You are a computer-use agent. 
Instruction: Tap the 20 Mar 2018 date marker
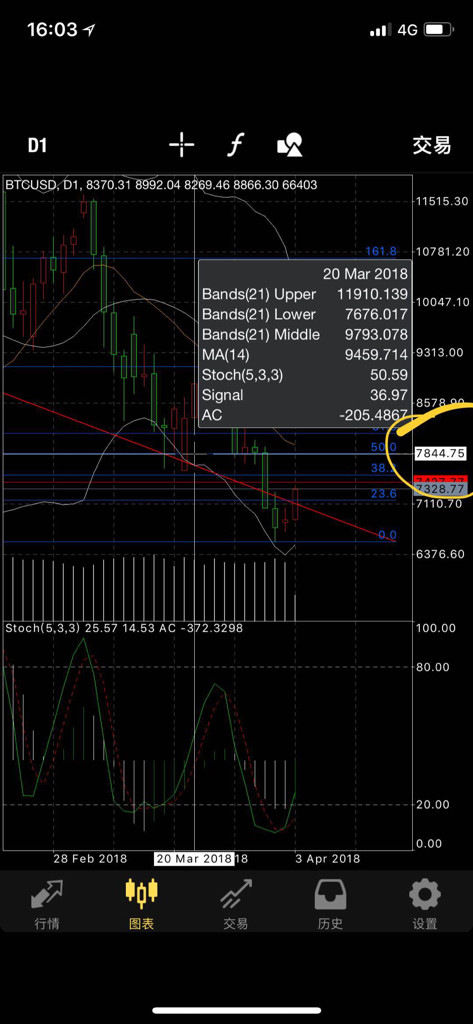pyautogui.click(x=194, y=858)
